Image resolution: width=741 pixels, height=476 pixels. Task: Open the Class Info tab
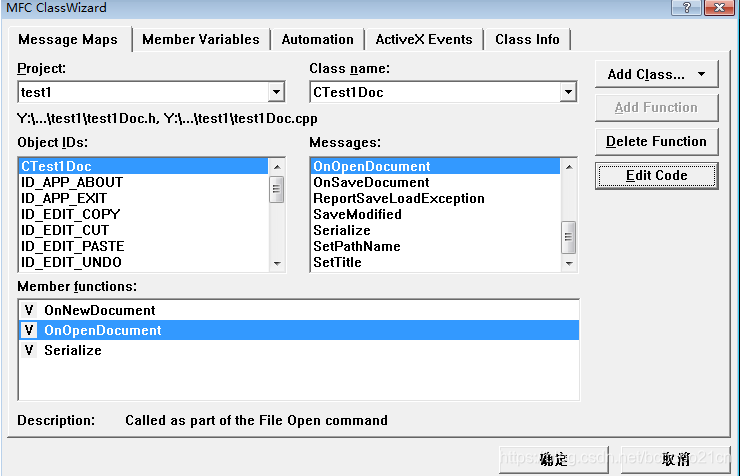(x=527, y=39)
